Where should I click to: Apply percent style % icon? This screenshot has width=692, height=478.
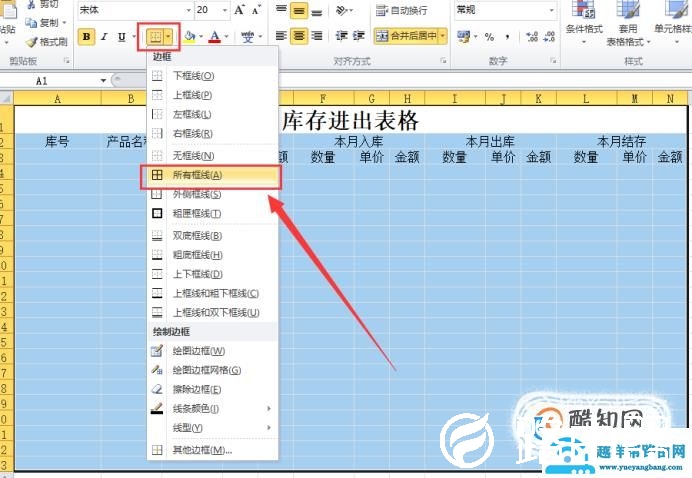coord(489,37)
